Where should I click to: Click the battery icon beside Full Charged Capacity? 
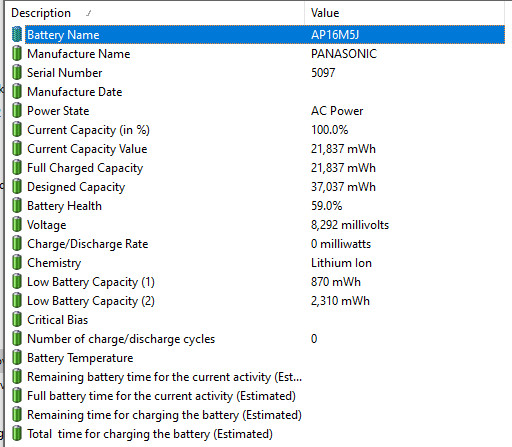pyautogui.click(x=17, y=167)
